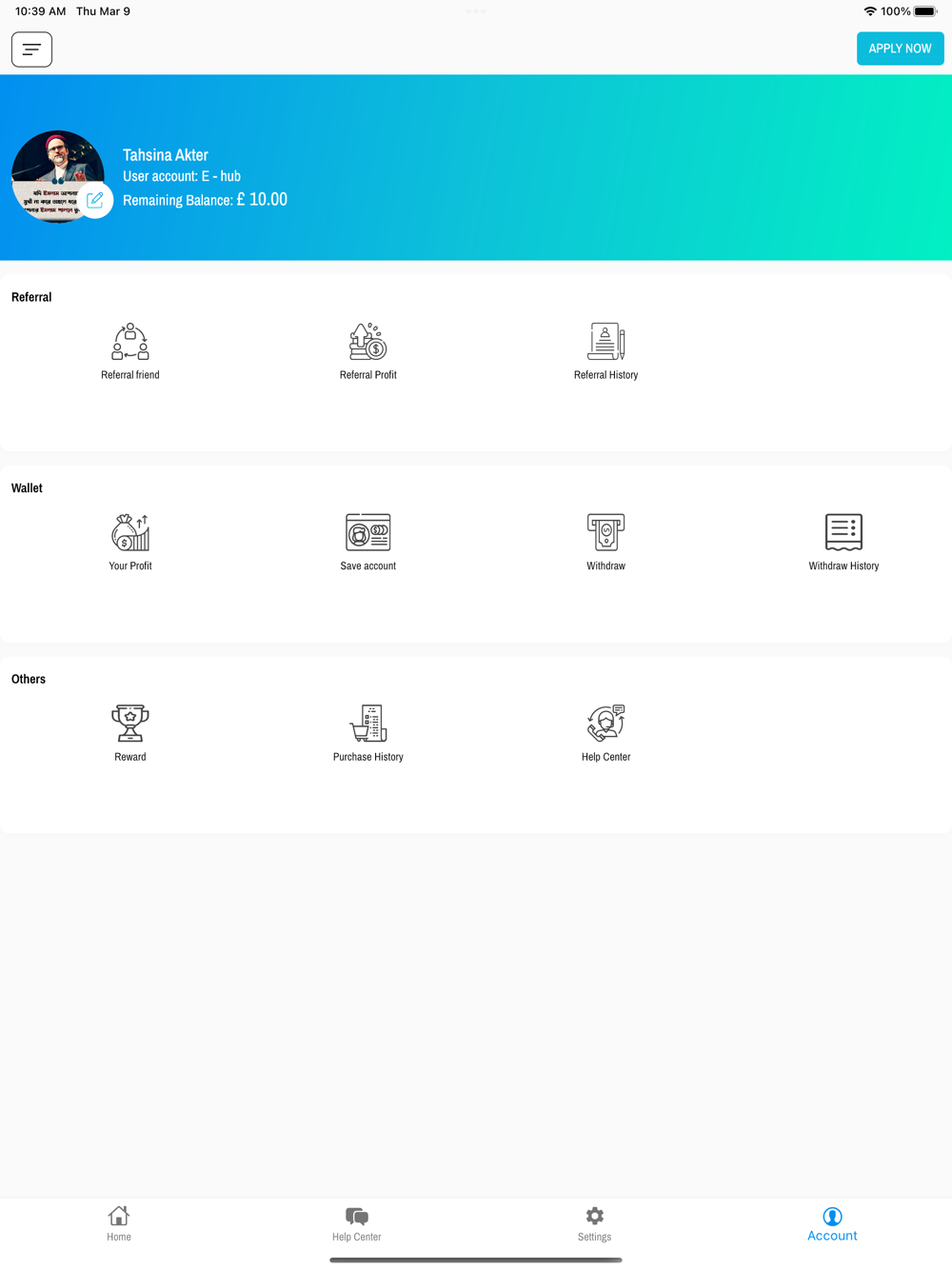Open Referral History icon

(606, 342)
